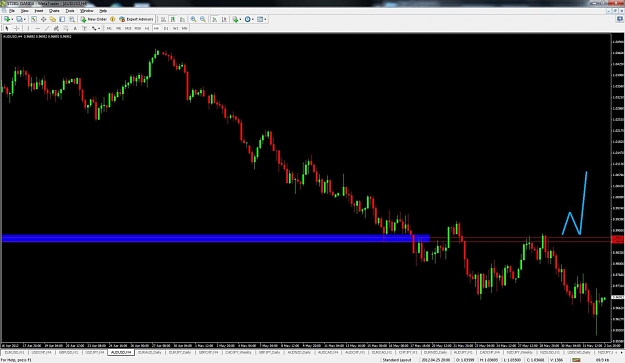Screen dimensions: 625x363
Task: Open the Help menu
Action: (103, 11)
